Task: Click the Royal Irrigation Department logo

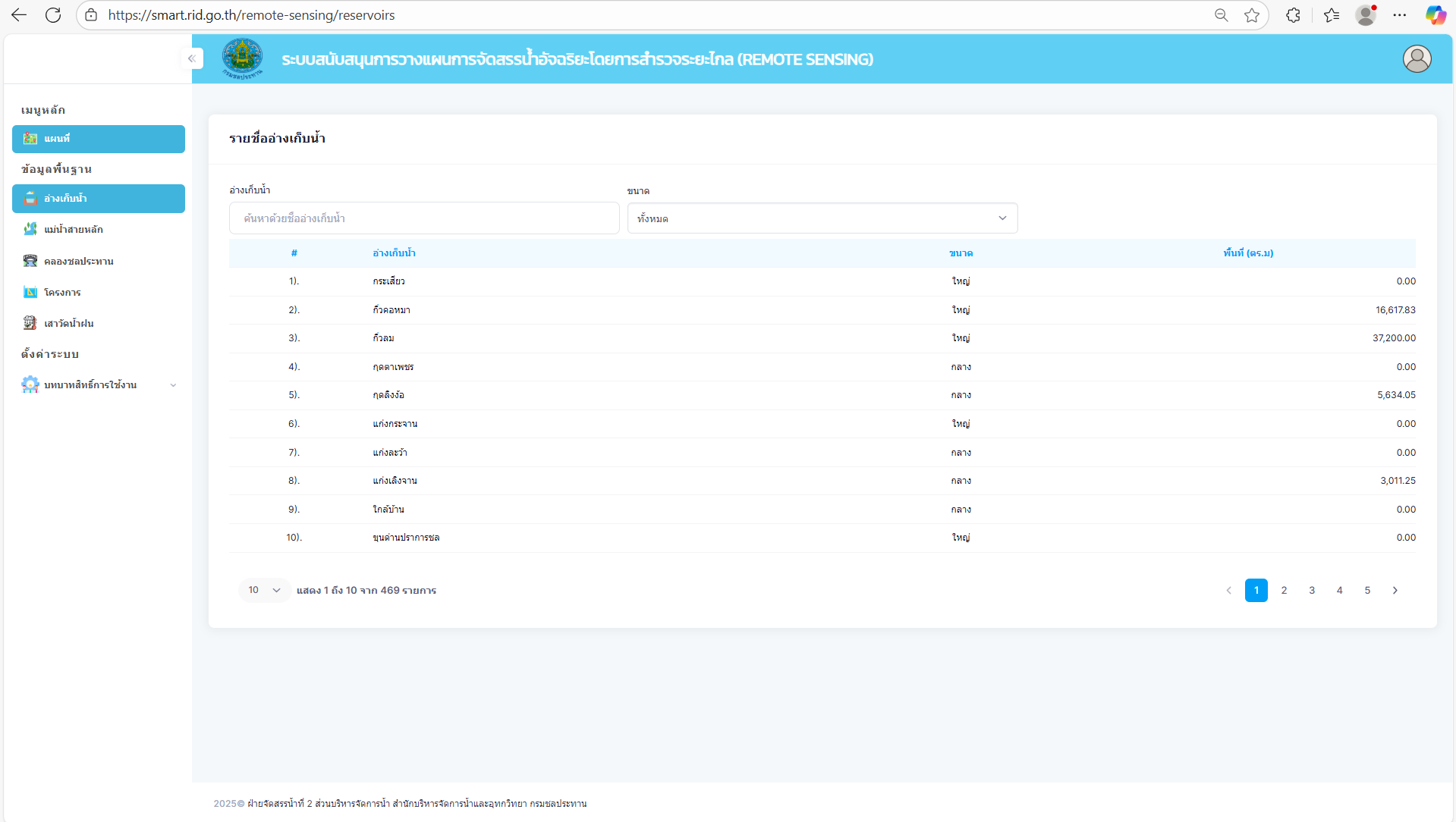Action: 242,58
